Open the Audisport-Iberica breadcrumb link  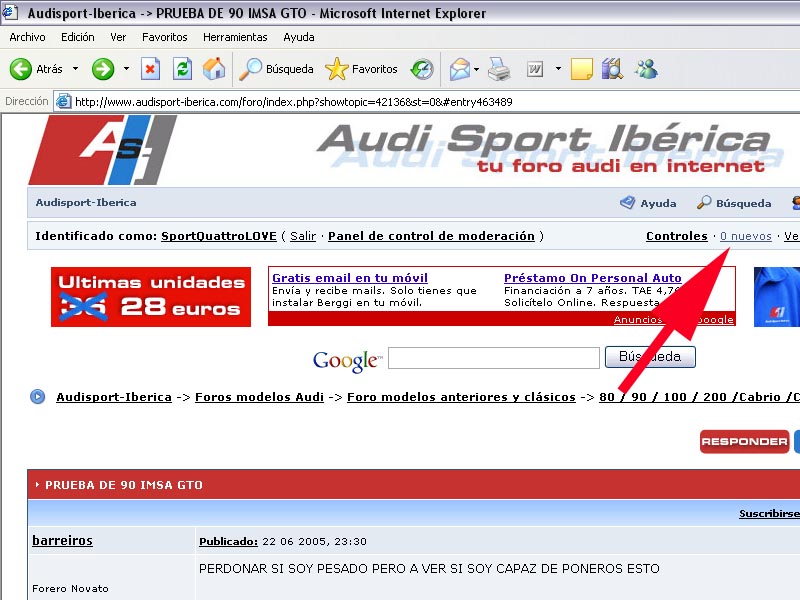(x=114, y=397)
